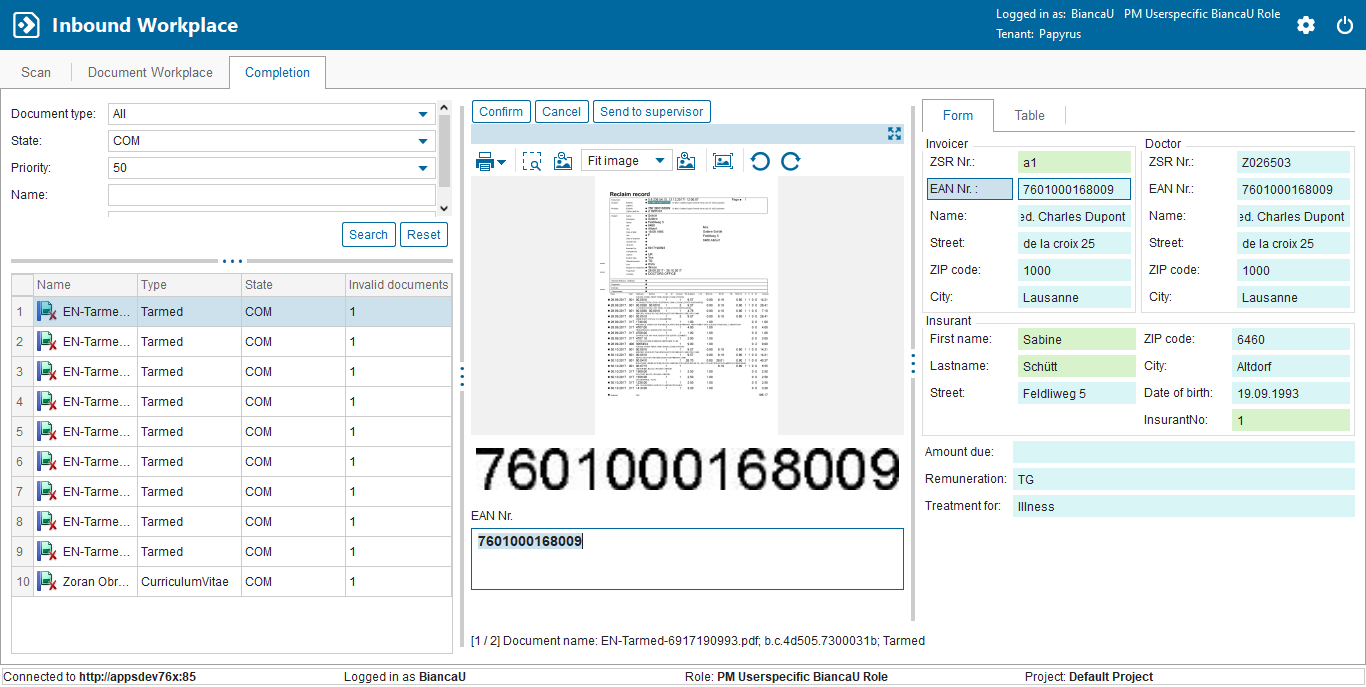Rotate image clockwise
Viewport: 1366px width, 687px height.
tap(791, 161)
